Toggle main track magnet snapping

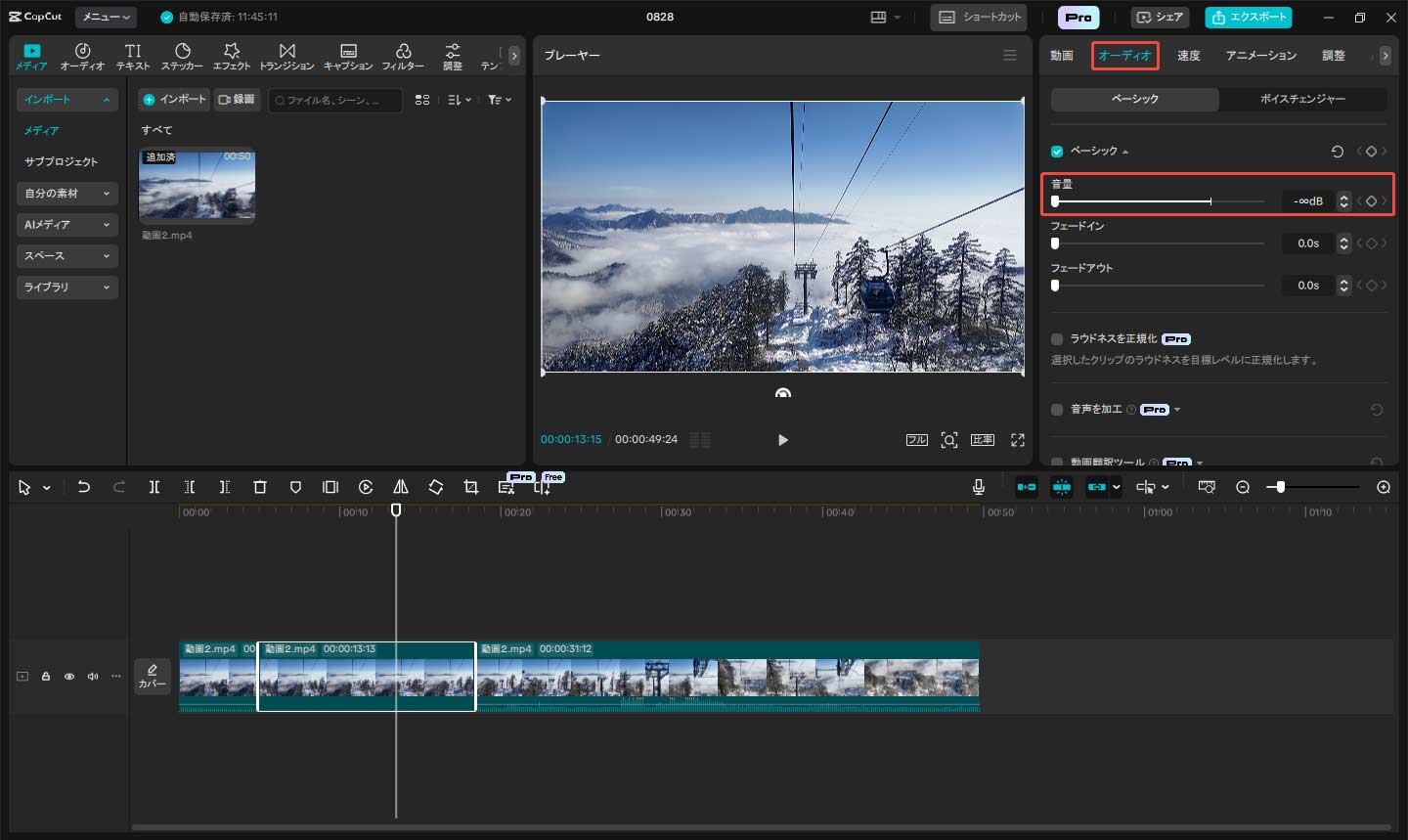1027,487
